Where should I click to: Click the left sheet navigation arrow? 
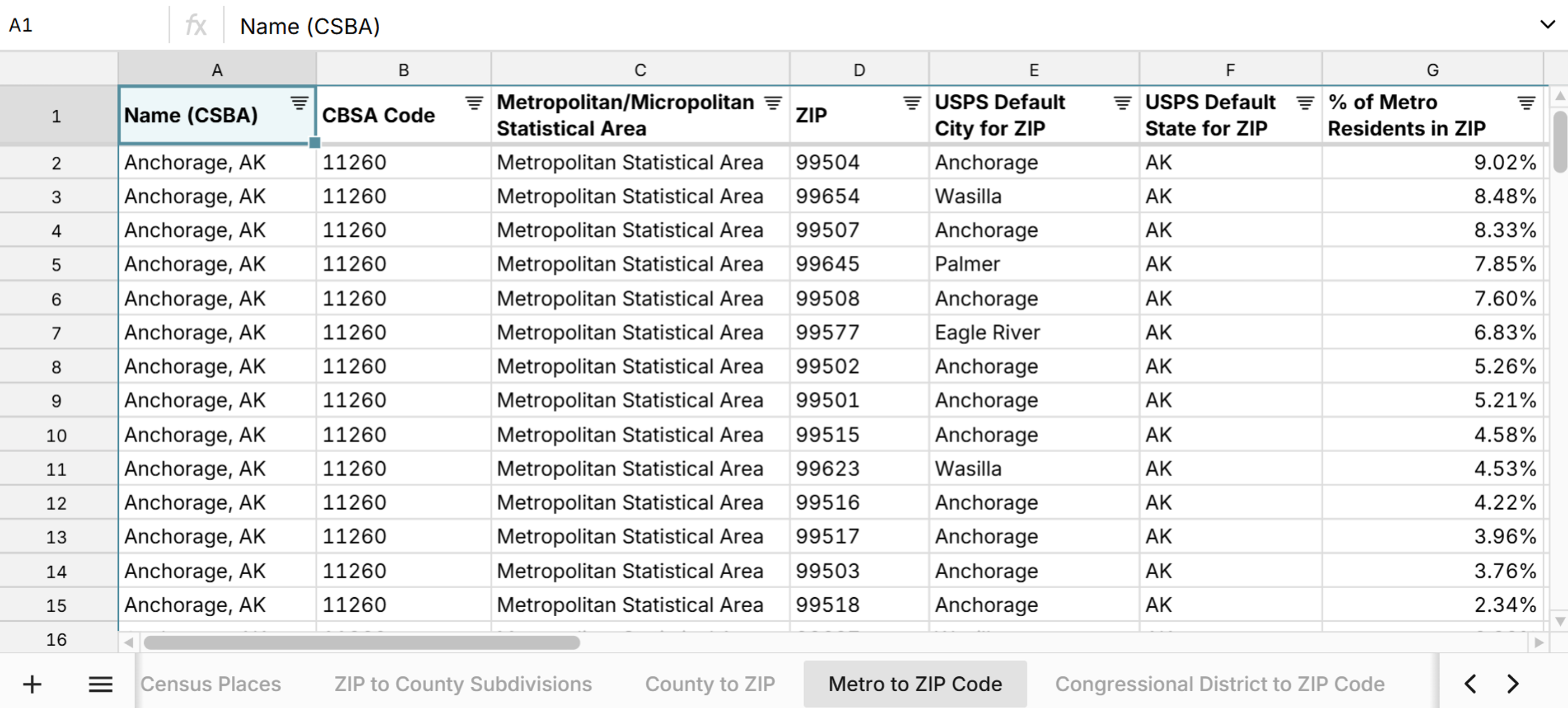point(1471,684)
